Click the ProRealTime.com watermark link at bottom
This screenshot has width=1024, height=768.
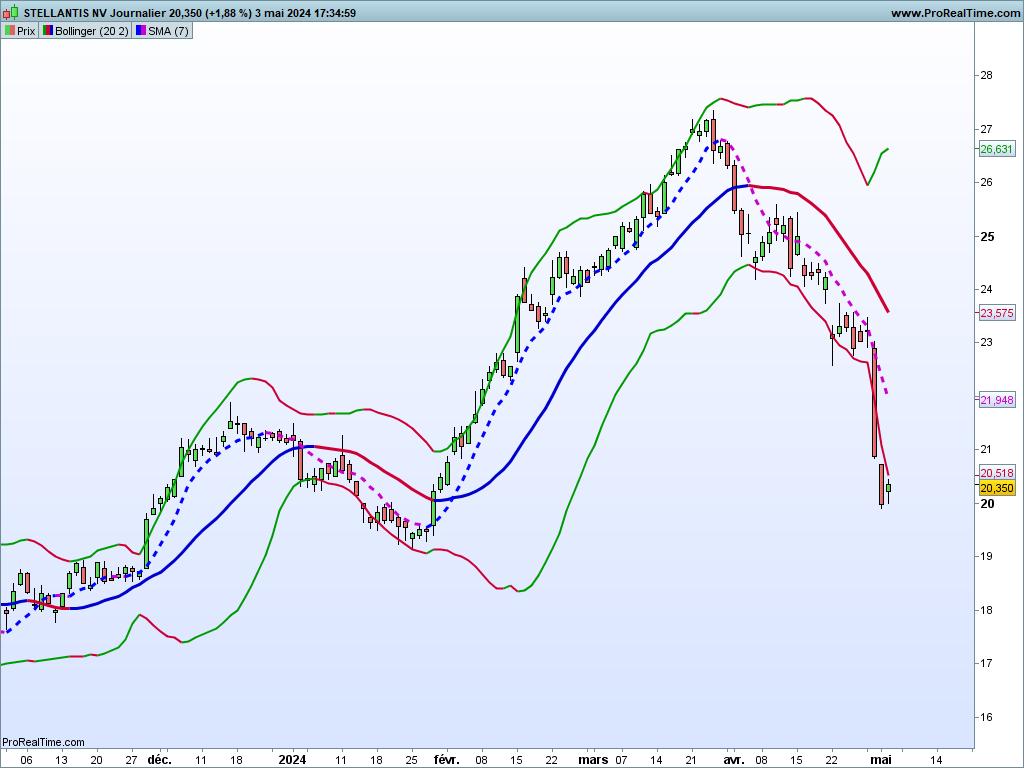click(43, 742)
